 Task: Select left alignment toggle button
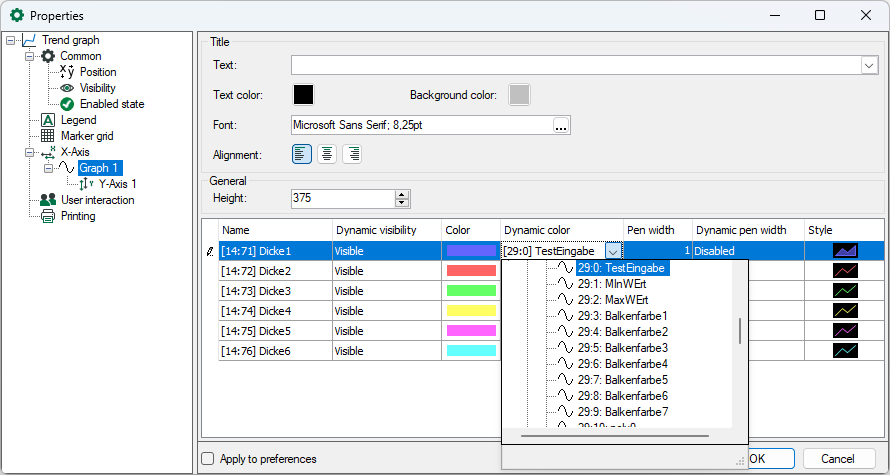tap(302, 154)
